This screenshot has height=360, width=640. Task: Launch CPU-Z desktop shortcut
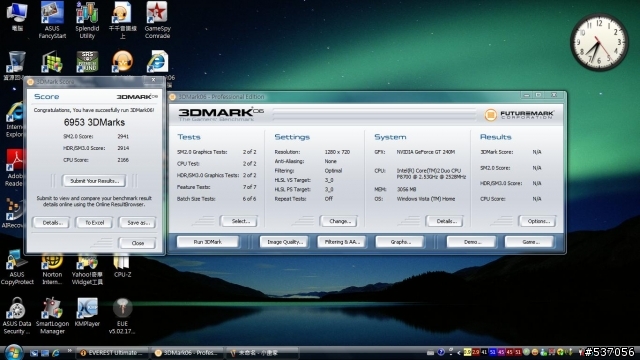click(122, 265)
